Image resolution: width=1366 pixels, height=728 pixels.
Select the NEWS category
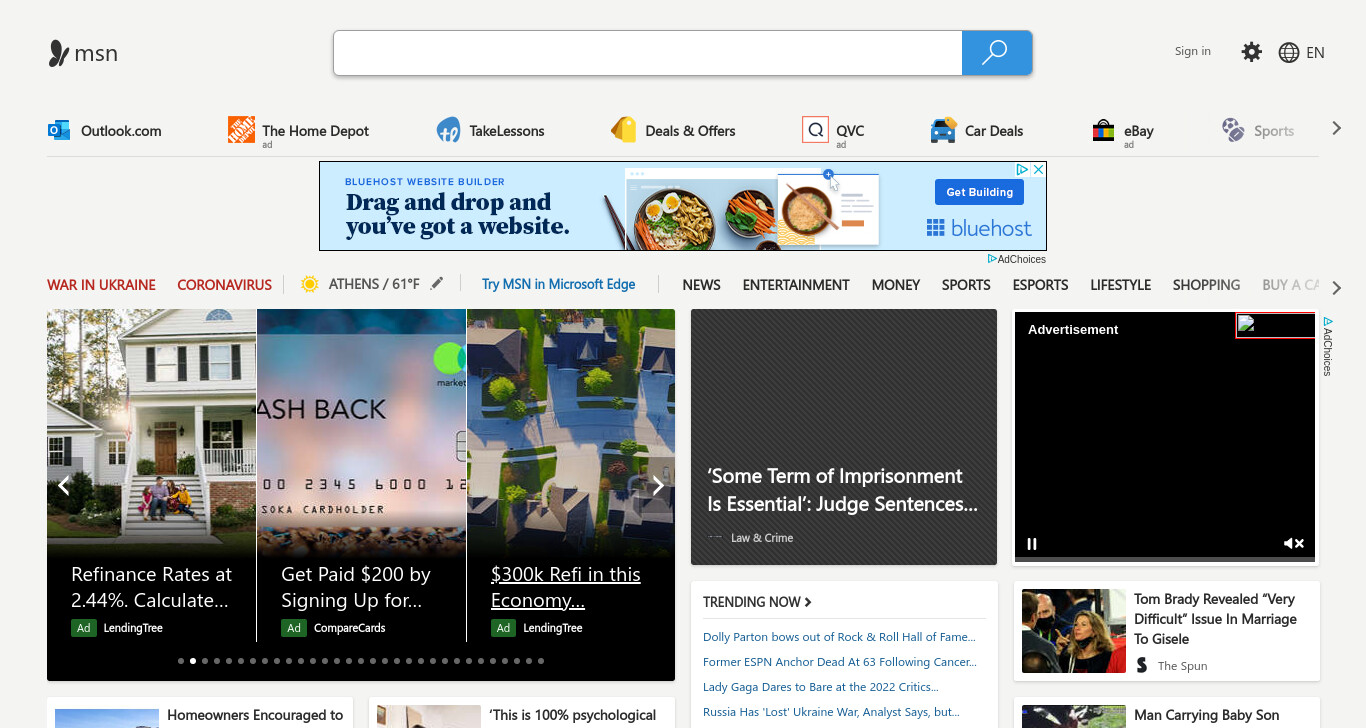pos(701,285)
